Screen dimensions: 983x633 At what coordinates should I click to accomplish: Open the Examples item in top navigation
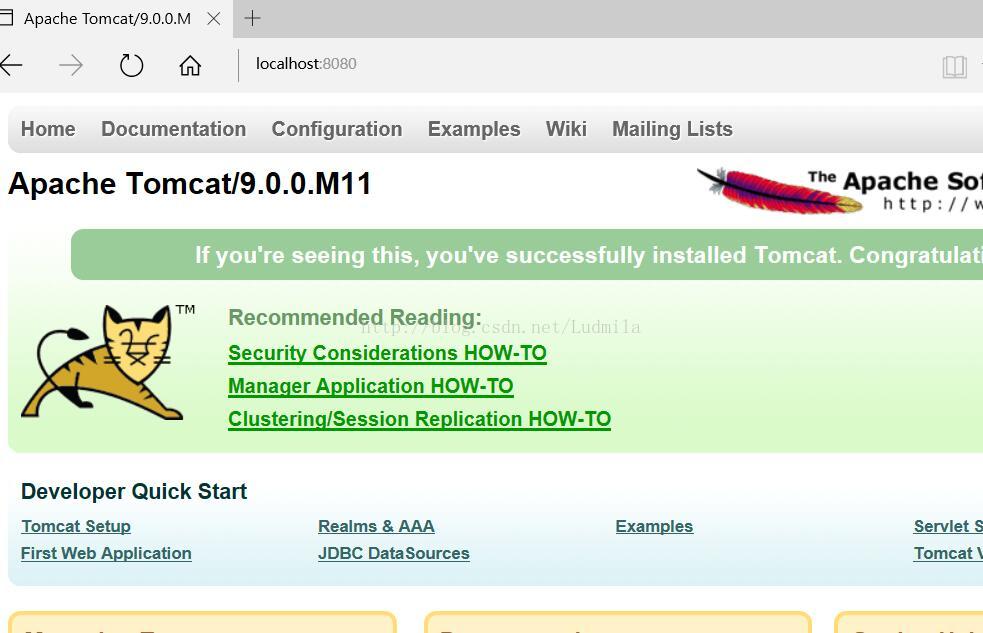(x=474, y=129)
